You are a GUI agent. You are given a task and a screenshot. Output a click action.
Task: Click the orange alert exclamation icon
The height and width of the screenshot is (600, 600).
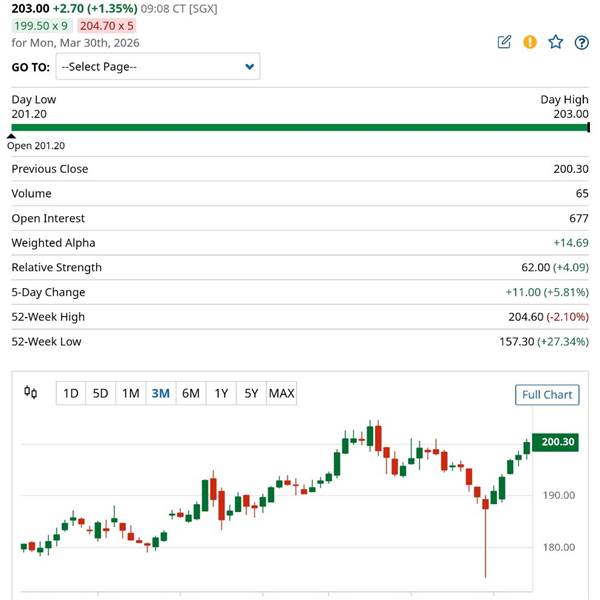530,42
